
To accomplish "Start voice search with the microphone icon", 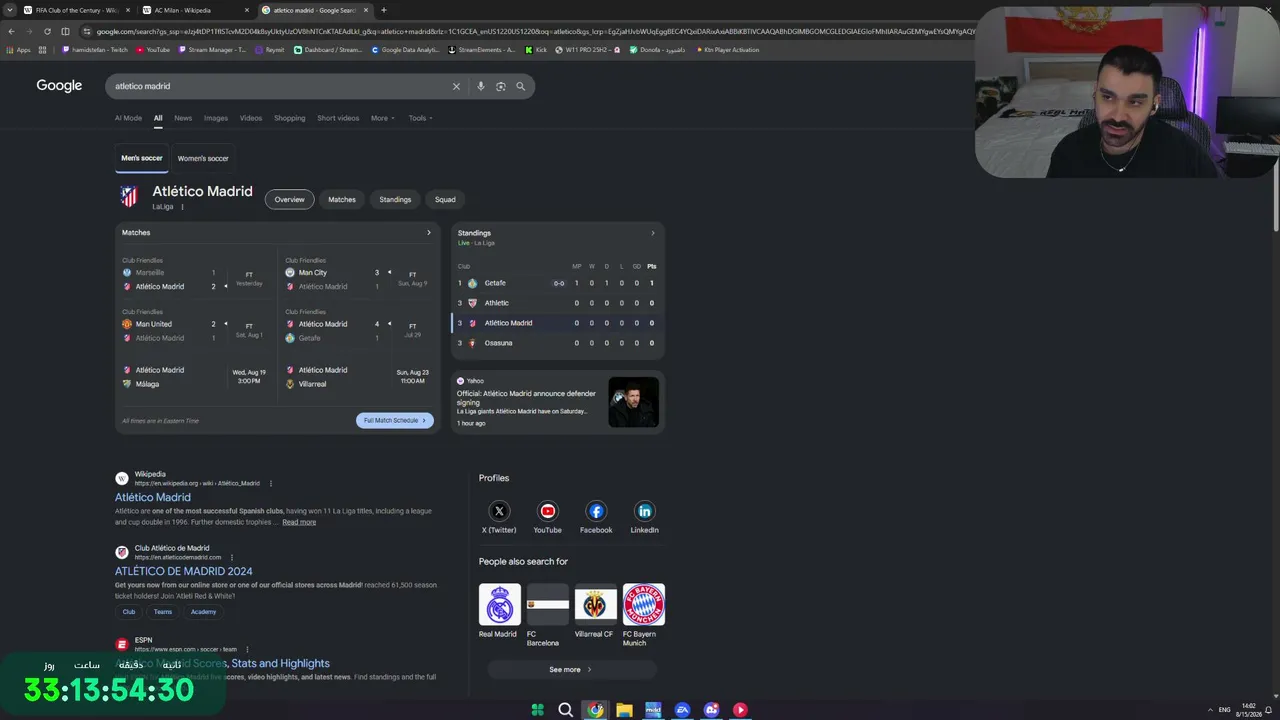I will pyautogui.click(x=481, y=86).
